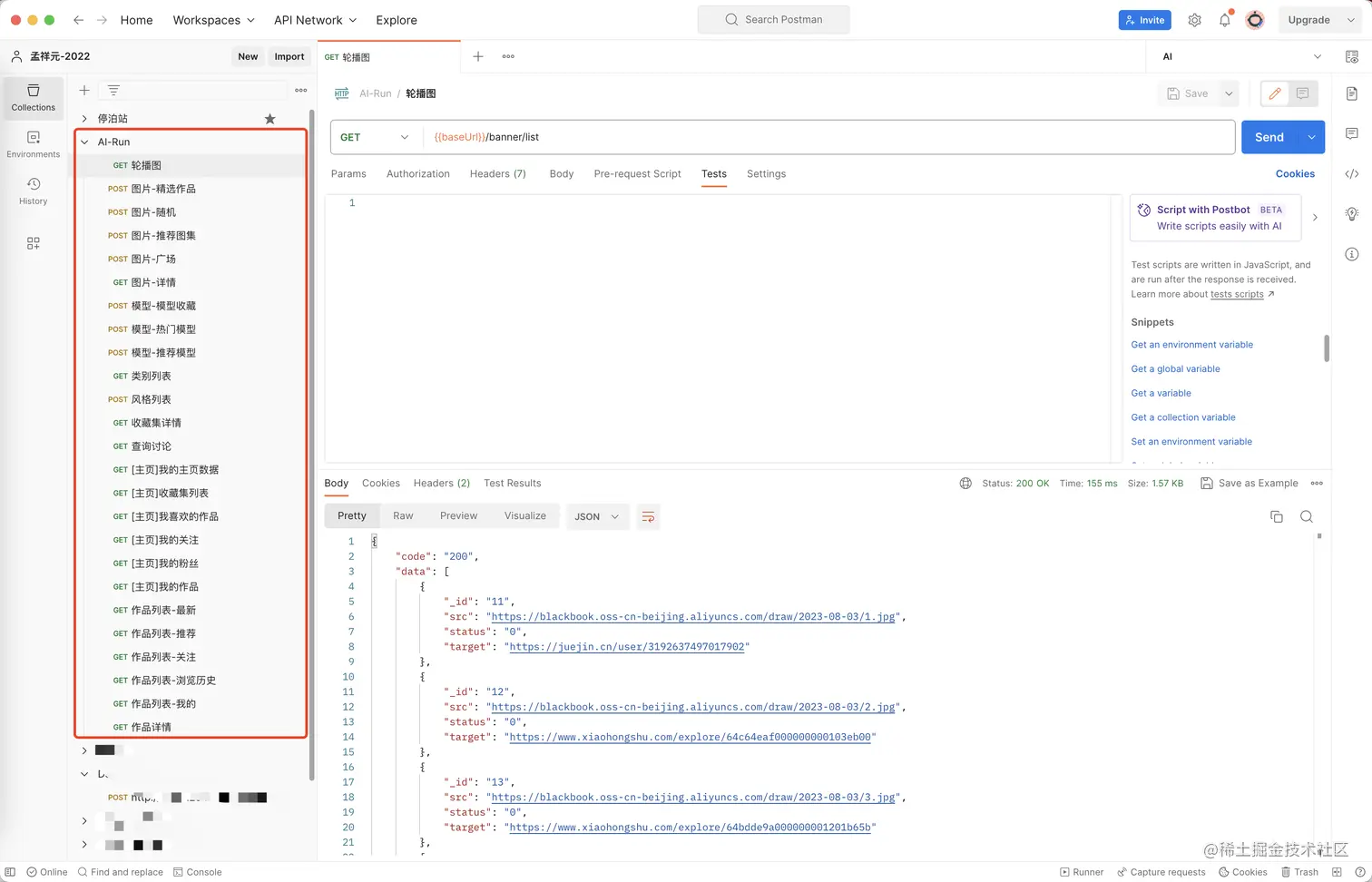Viewport: 1372px width, 882px height.
Task: Open the request info icon
Action: [x=1352, y=254]
